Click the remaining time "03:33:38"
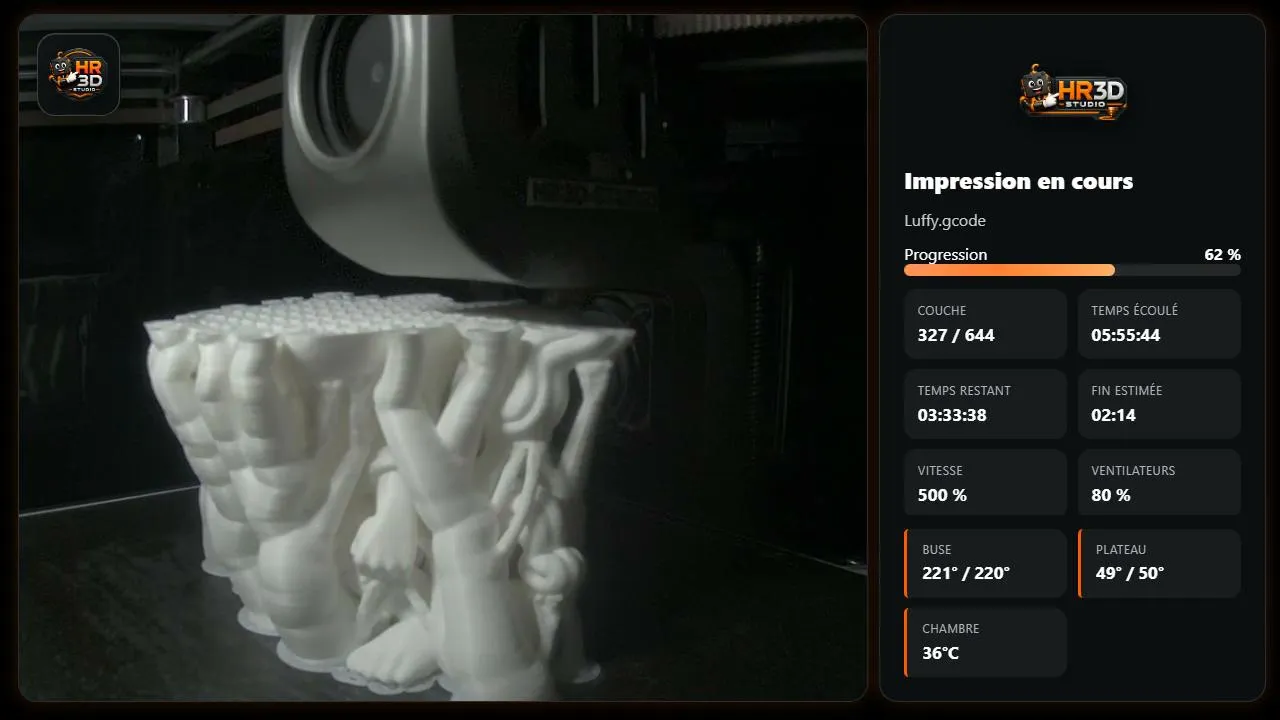This screenshot has height=720, width=1280. pyautogui.click(x=952, y=415)
